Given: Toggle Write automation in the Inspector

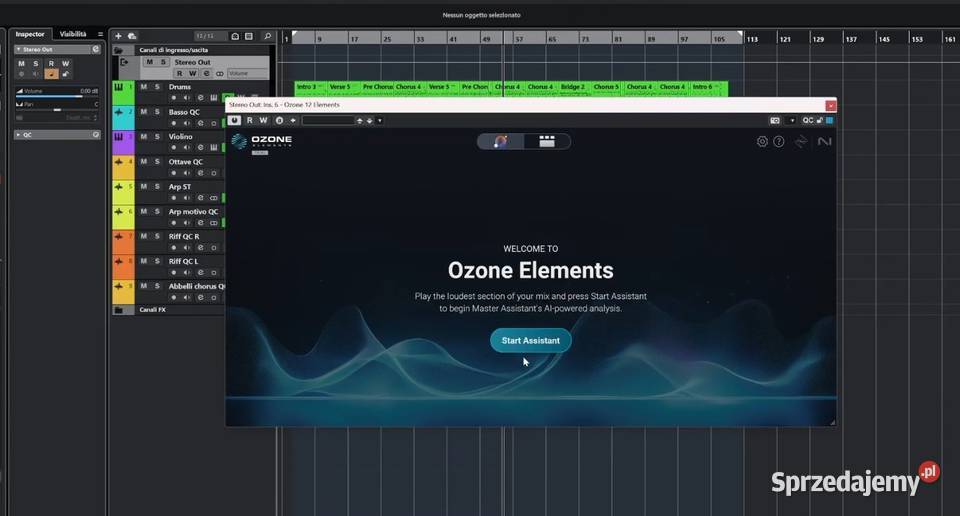Looking at the screenshot, I should coord(65,64).
